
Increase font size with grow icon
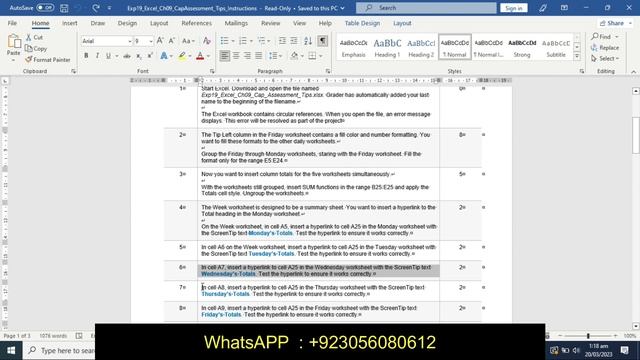160,41
